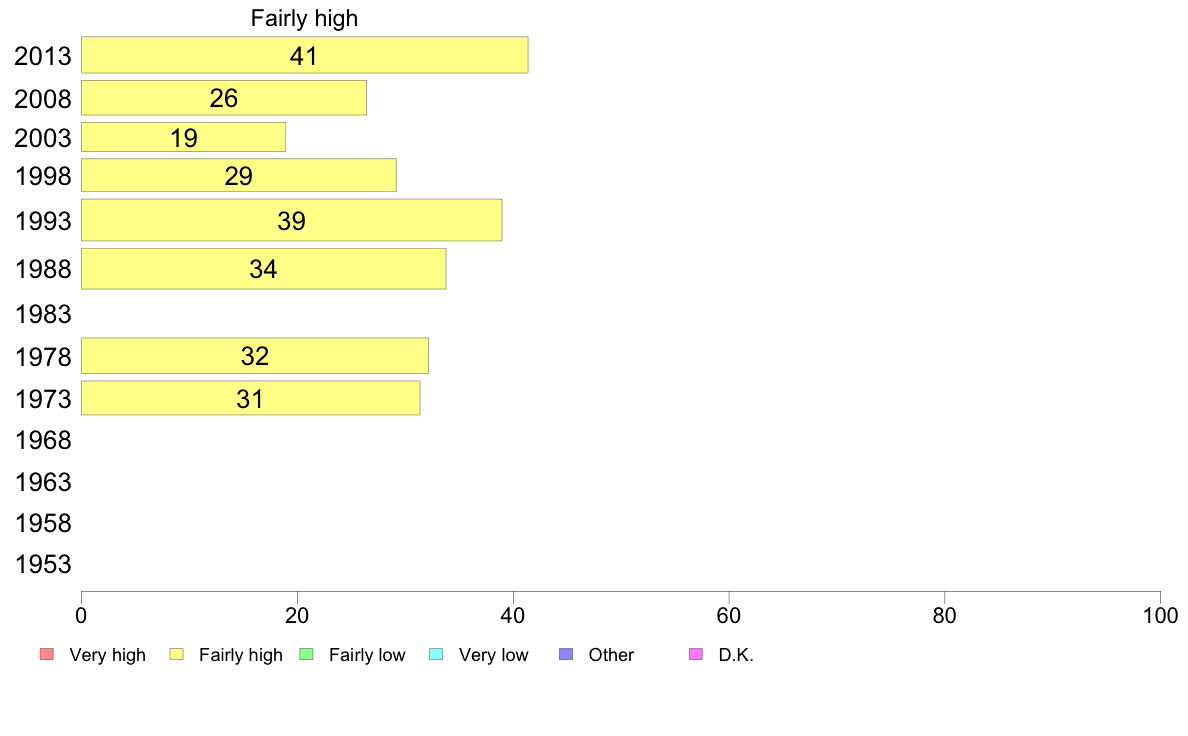Click the red Very high legend swatch
The height and width of the screenshot is (736, 1188).
pos(47,654)
